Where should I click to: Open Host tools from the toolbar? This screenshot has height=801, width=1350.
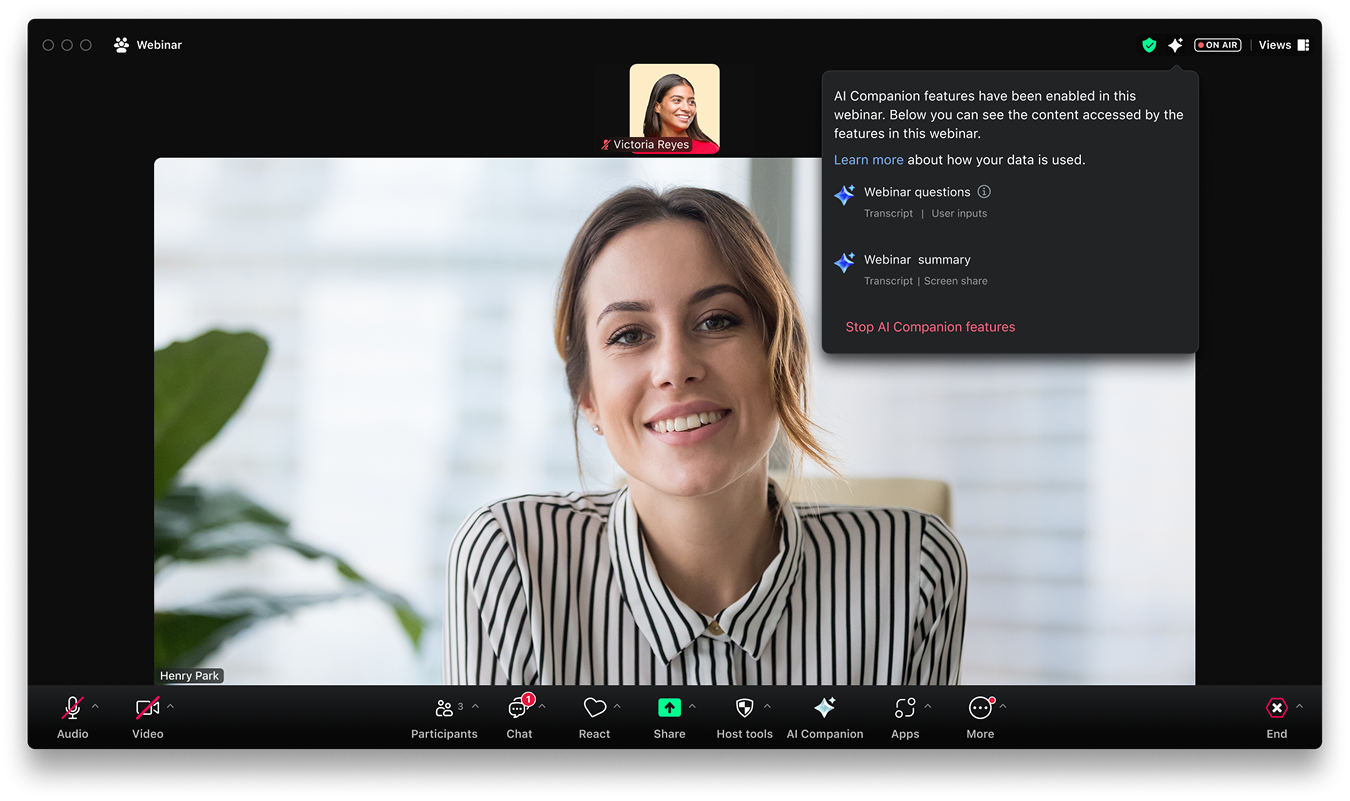tap(744, 708)
